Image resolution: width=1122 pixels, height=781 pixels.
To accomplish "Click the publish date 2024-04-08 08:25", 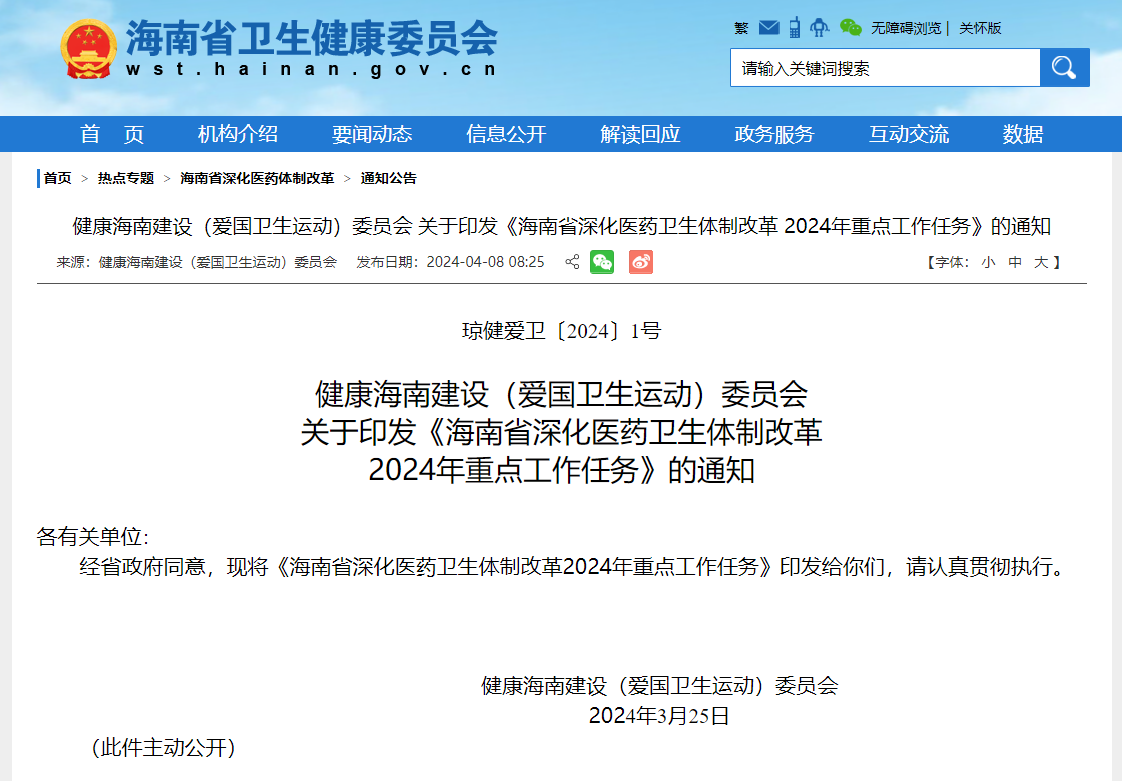I will [485, 262].
